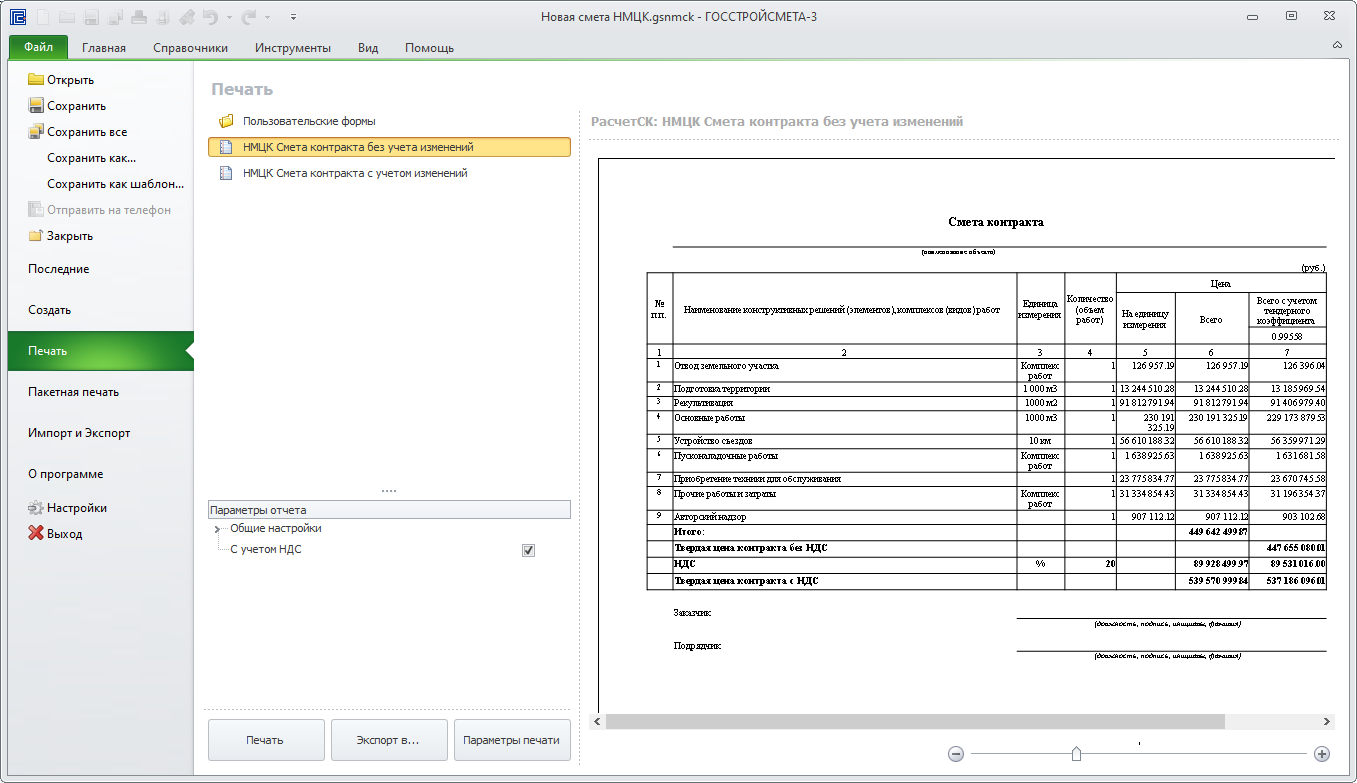Screen dimensions: 1357x783
Task: Switch to the Файл ribbon tab
Action: pyautogui.click(x=39, y=47)
